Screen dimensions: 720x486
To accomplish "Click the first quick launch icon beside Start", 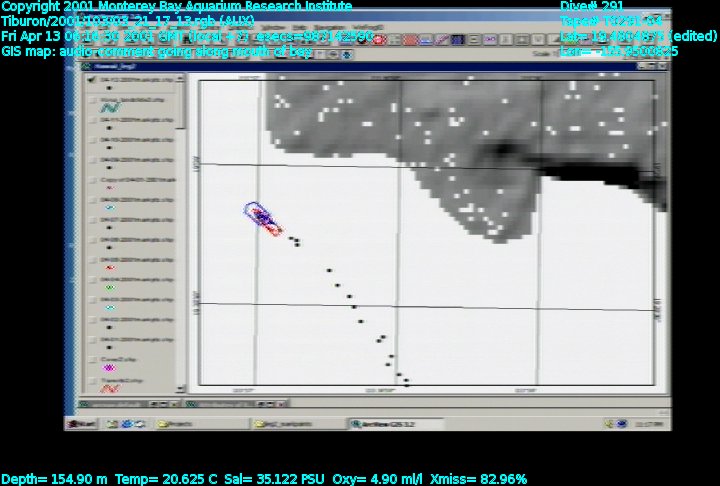I will pos(110,424).
